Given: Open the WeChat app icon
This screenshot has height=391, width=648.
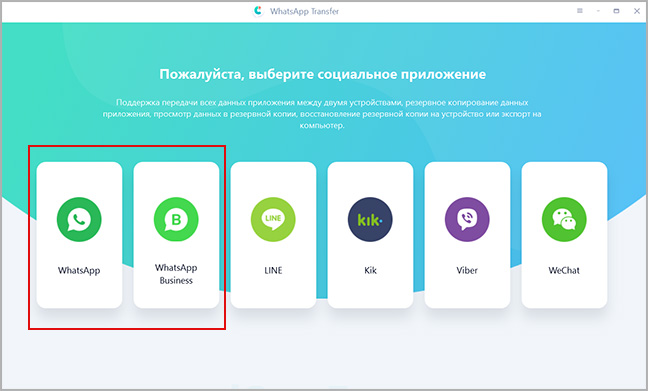Looking at the screenshot, I should (564, 219).
